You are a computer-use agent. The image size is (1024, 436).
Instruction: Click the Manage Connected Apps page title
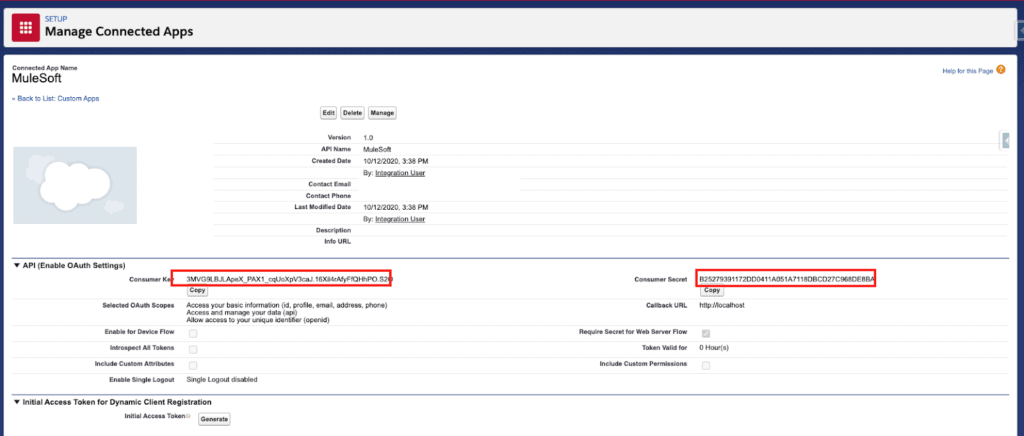[x=119, y=31]
